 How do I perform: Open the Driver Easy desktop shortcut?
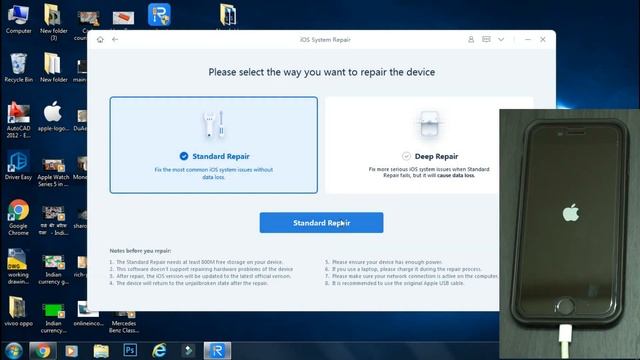point(18,165)
